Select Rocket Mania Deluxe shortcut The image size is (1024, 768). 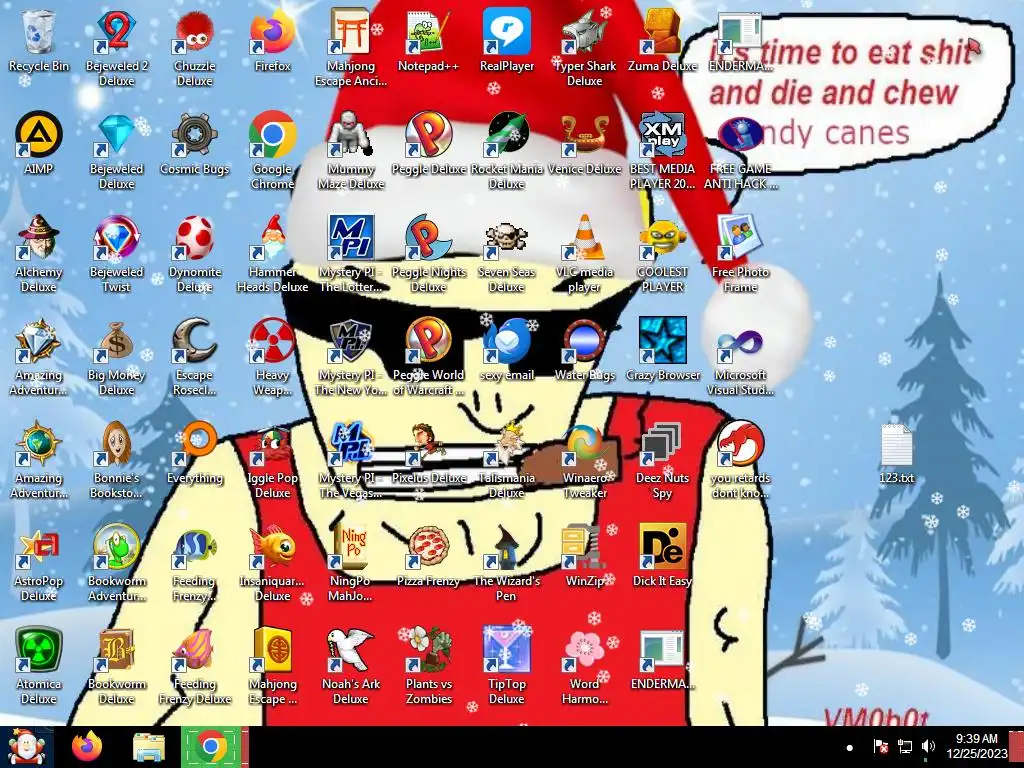507,150
